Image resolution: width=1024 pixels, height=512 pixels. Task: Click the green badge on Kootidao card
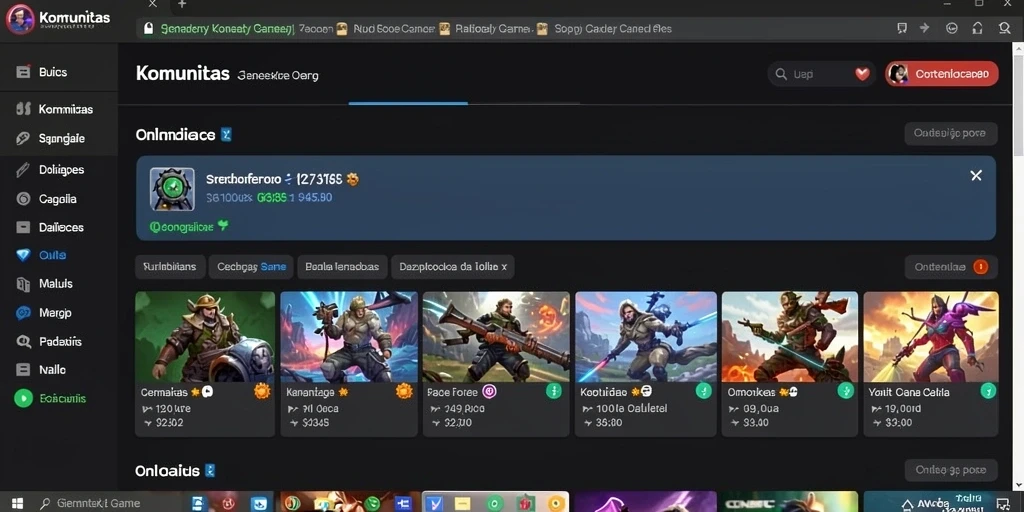click(703, 391)
